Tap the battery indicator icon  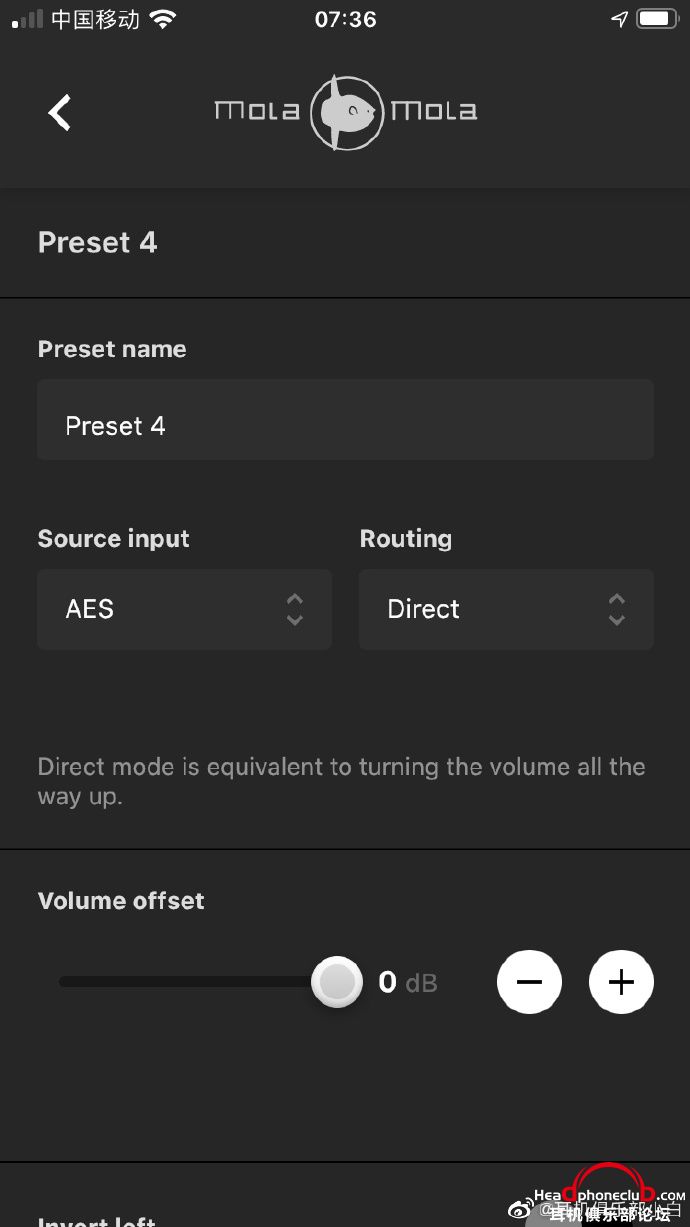pos(657,19)
